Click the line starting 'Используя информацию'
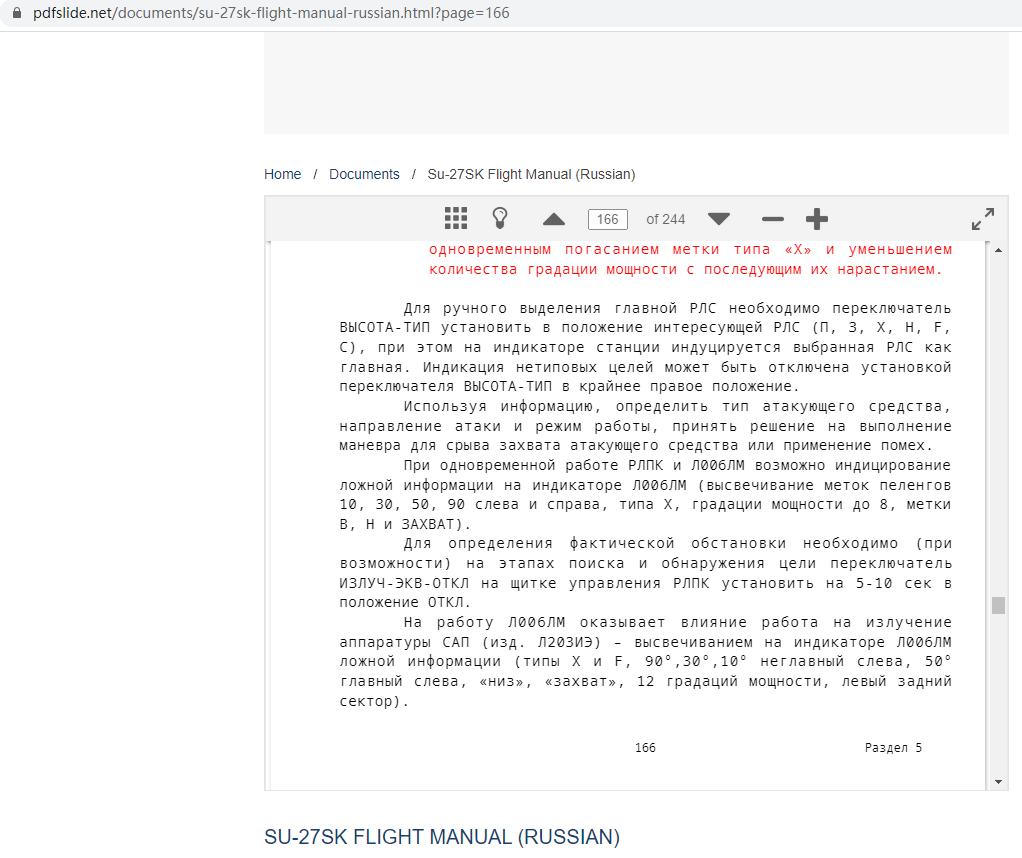The image size is (1022, 858). pos(677,406)
